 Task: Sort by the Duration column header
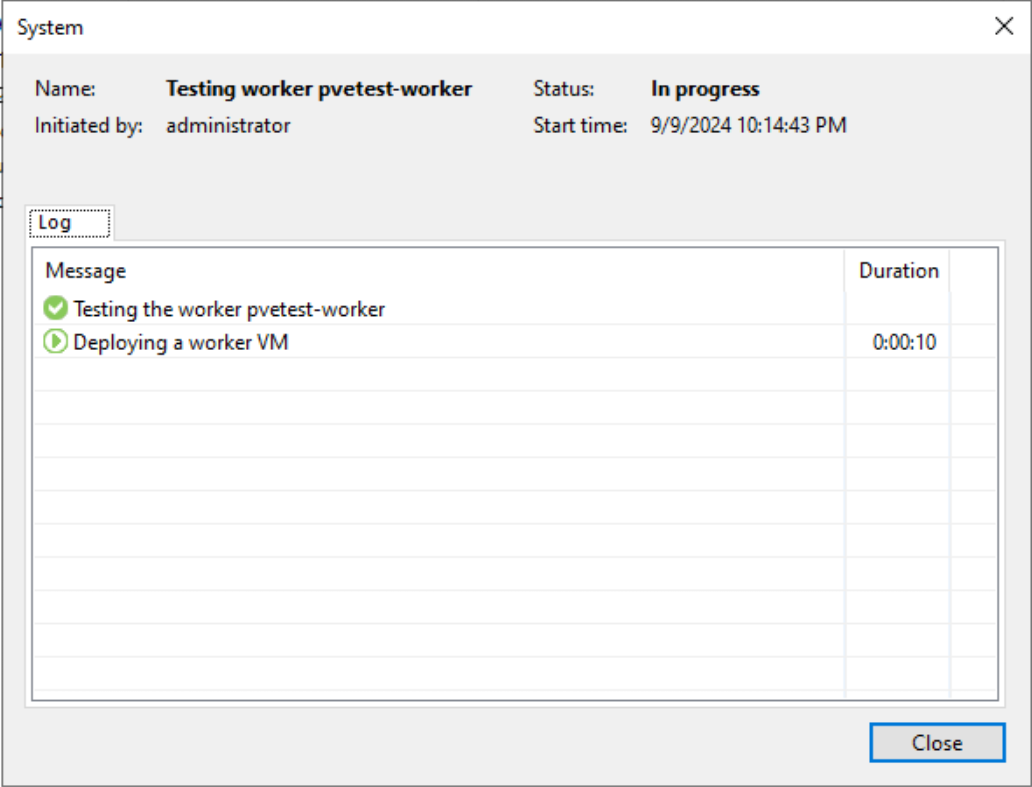(899, 270)
